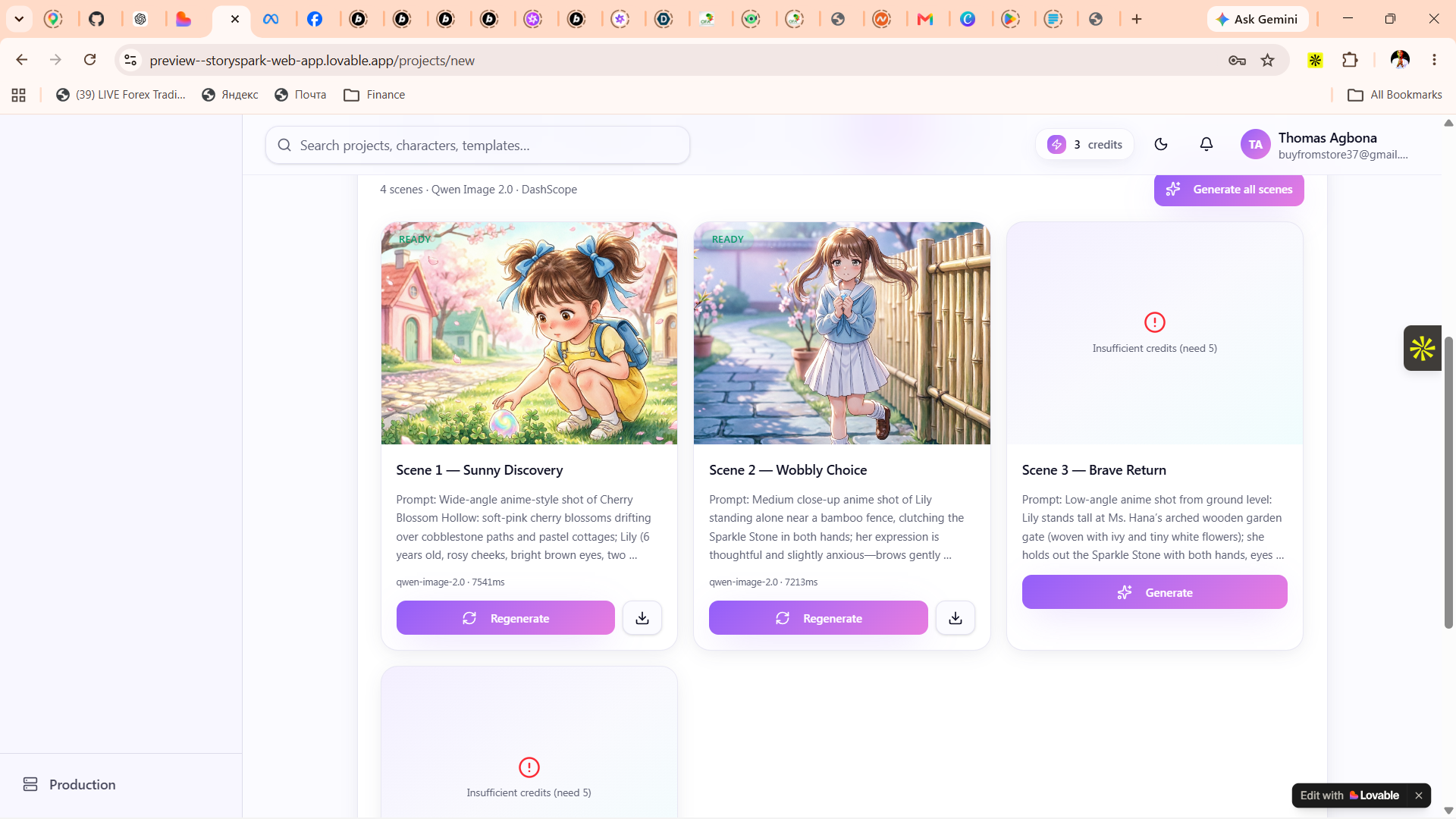Go forward in browser history
1456x819 pixels.
pyautogui.click(x=55, y=60)
